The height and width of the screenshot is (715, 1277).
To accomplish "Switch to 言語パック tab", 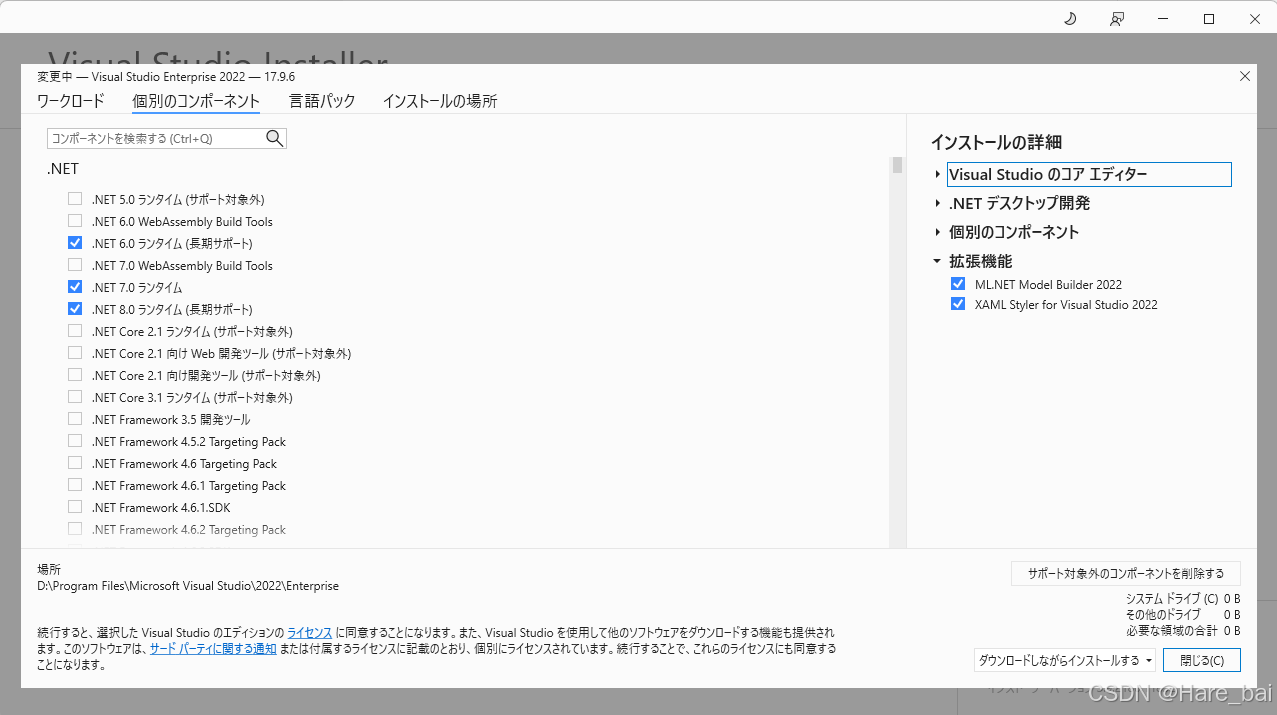I will click(322, 102).
